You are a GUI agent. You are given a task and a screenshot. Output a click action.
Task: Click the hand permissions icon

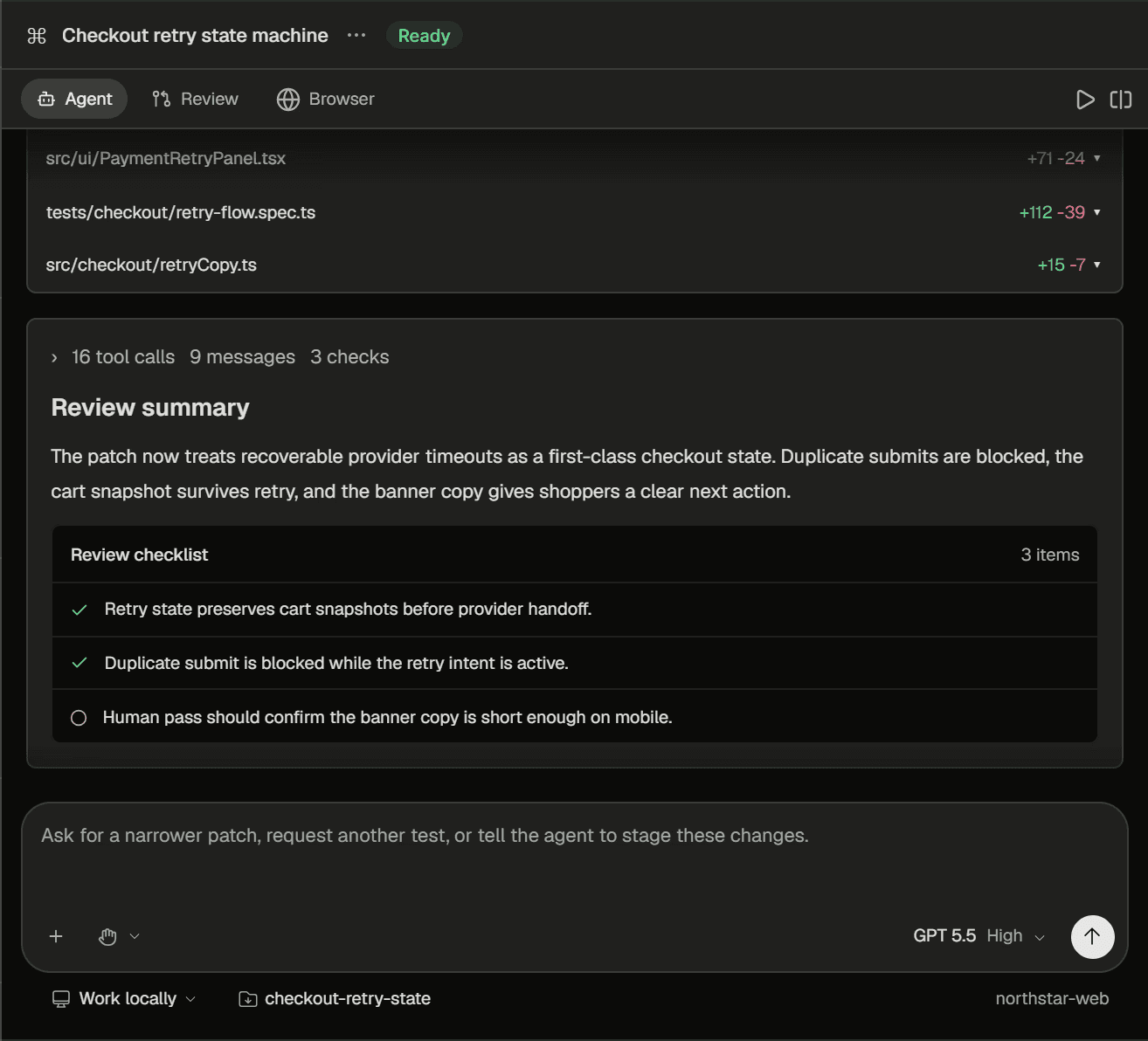(x=107, y=936)
